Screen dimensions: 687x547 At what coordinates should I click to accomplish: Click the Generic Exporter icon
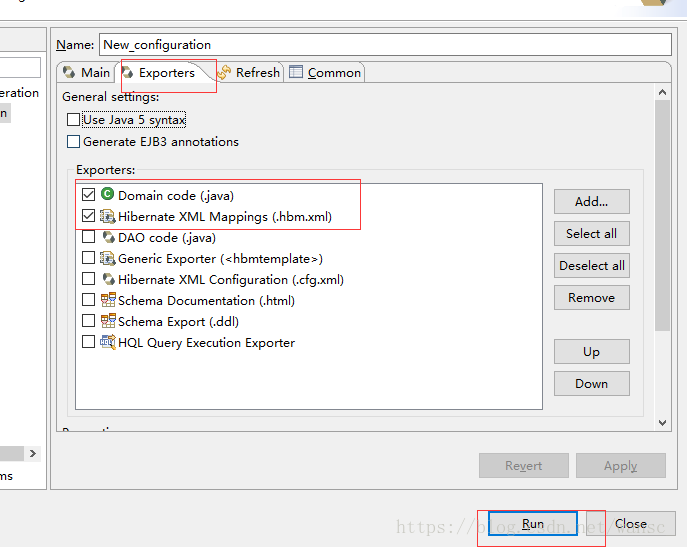coord(107,258)
